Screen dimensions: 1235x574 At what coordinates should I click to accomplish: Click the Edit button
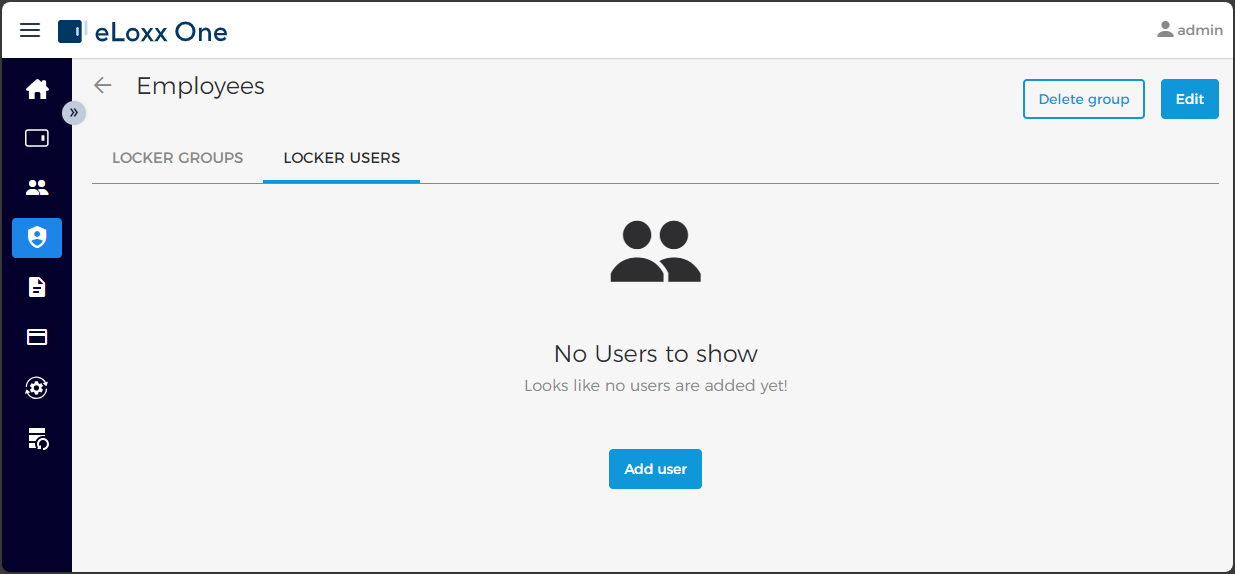(1190, 99)
